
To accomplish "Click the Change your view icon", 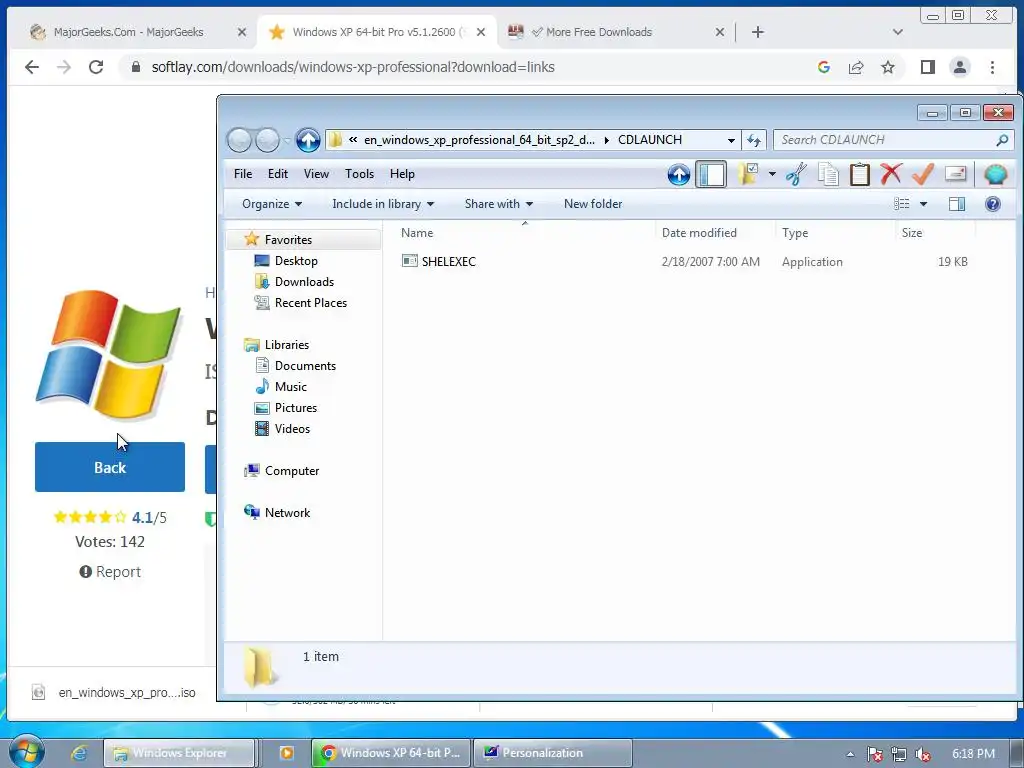I will click(x=902, y=204).
